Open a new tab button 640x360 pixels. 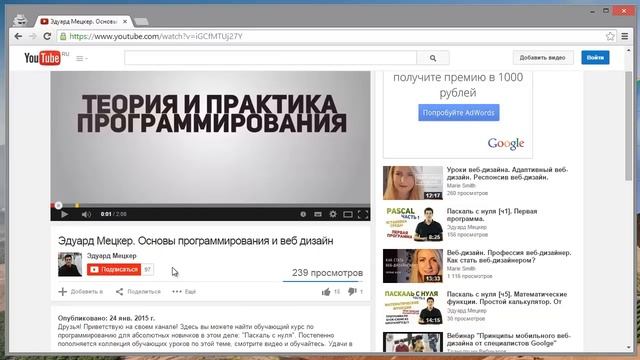click(x=141, y=22)
